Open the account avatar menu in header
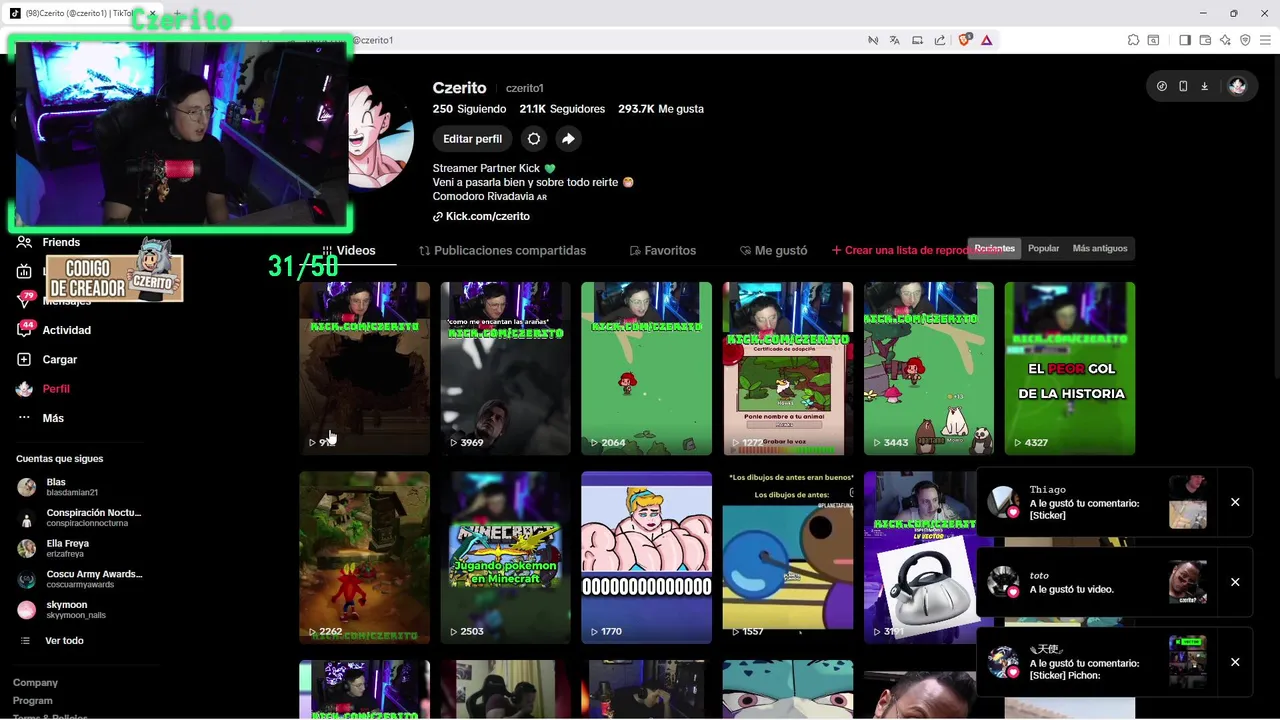 point(1237,86)
